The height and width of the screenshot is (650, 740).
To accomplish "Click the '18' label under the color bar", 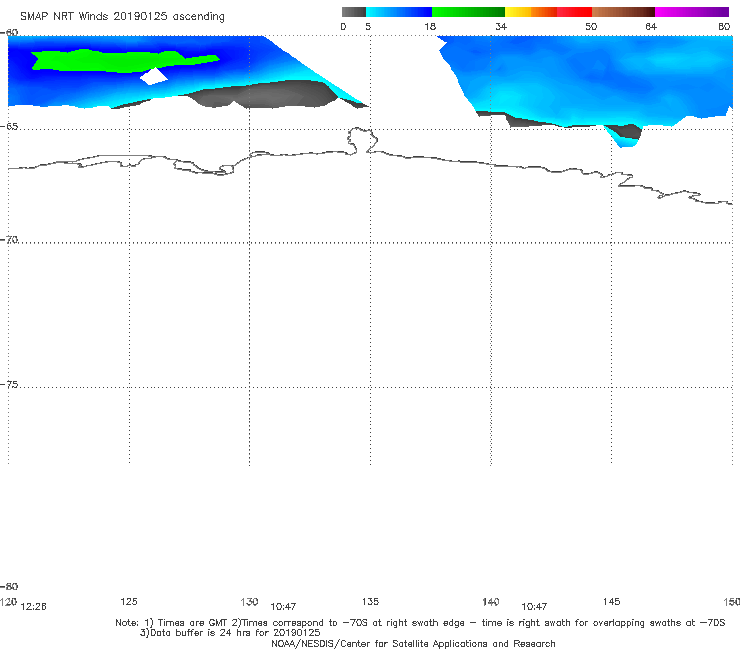I will pyautogui.click(x=430, y=27).
